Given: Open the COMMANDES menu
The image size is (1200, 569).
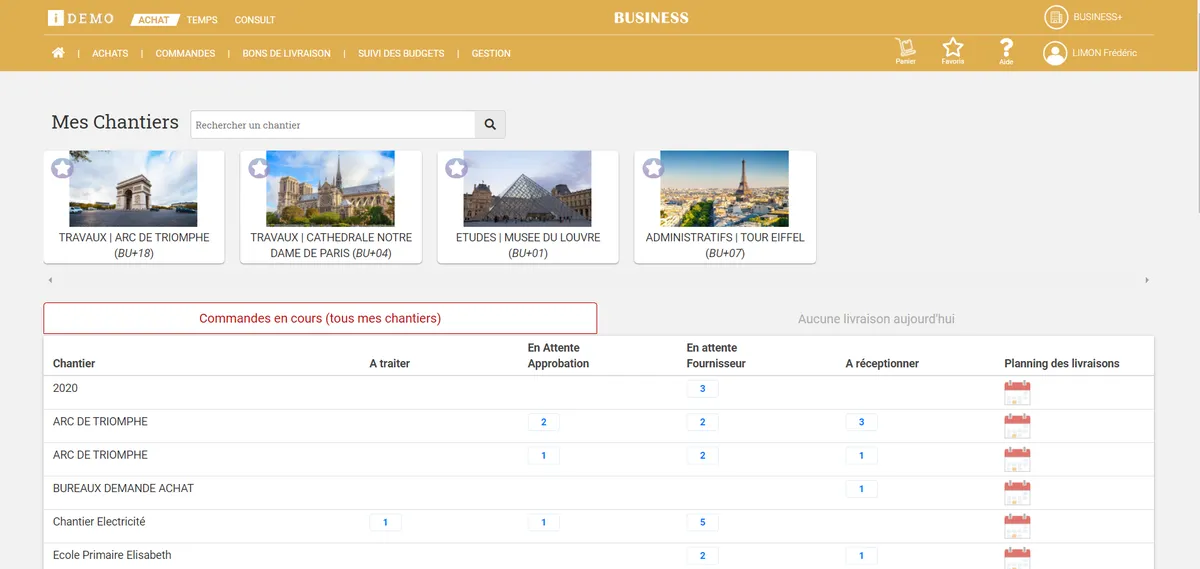Looking at the screenshot, I should 185,53.
